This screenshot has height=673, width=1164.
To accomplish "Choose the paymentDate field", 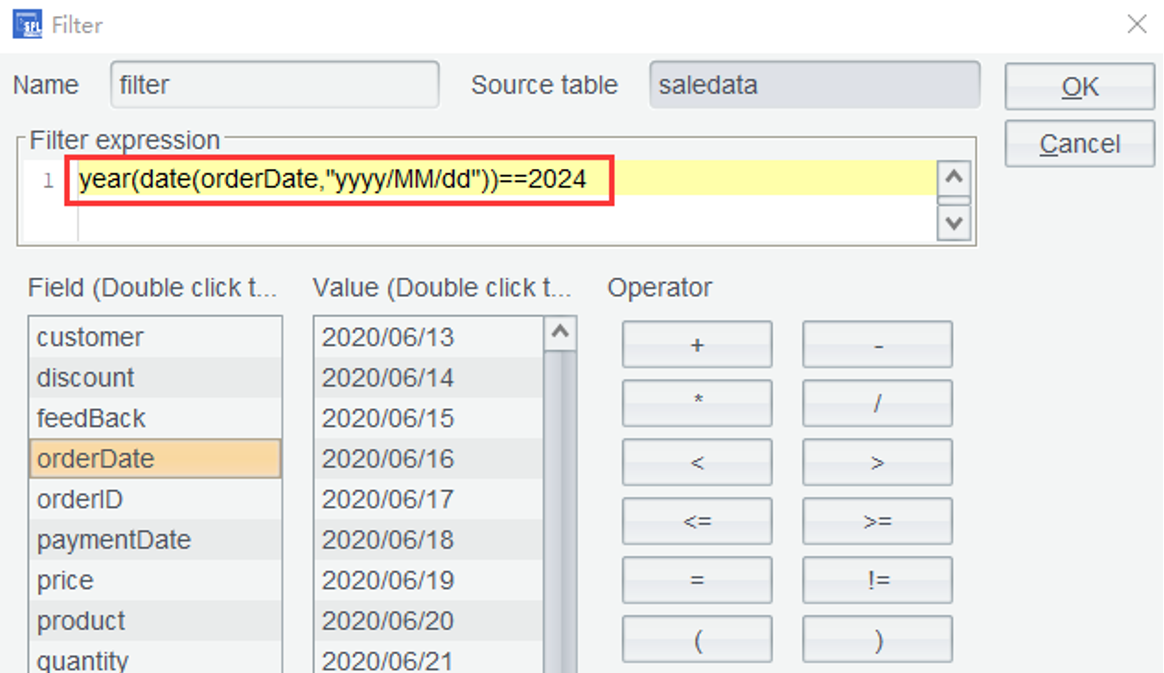I will tap(155, 540).
